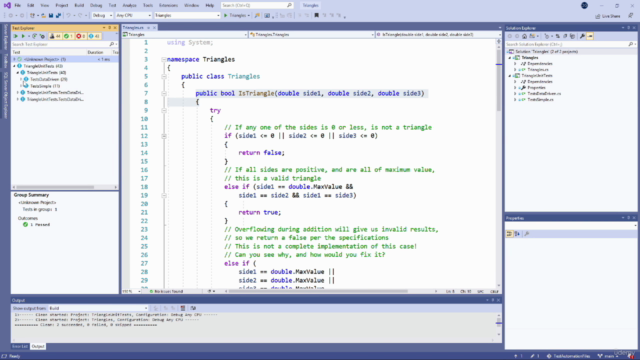This screenshot has width=640, height=360.
Task: Expand the Unknown Project test group
Action: (15, 59)
